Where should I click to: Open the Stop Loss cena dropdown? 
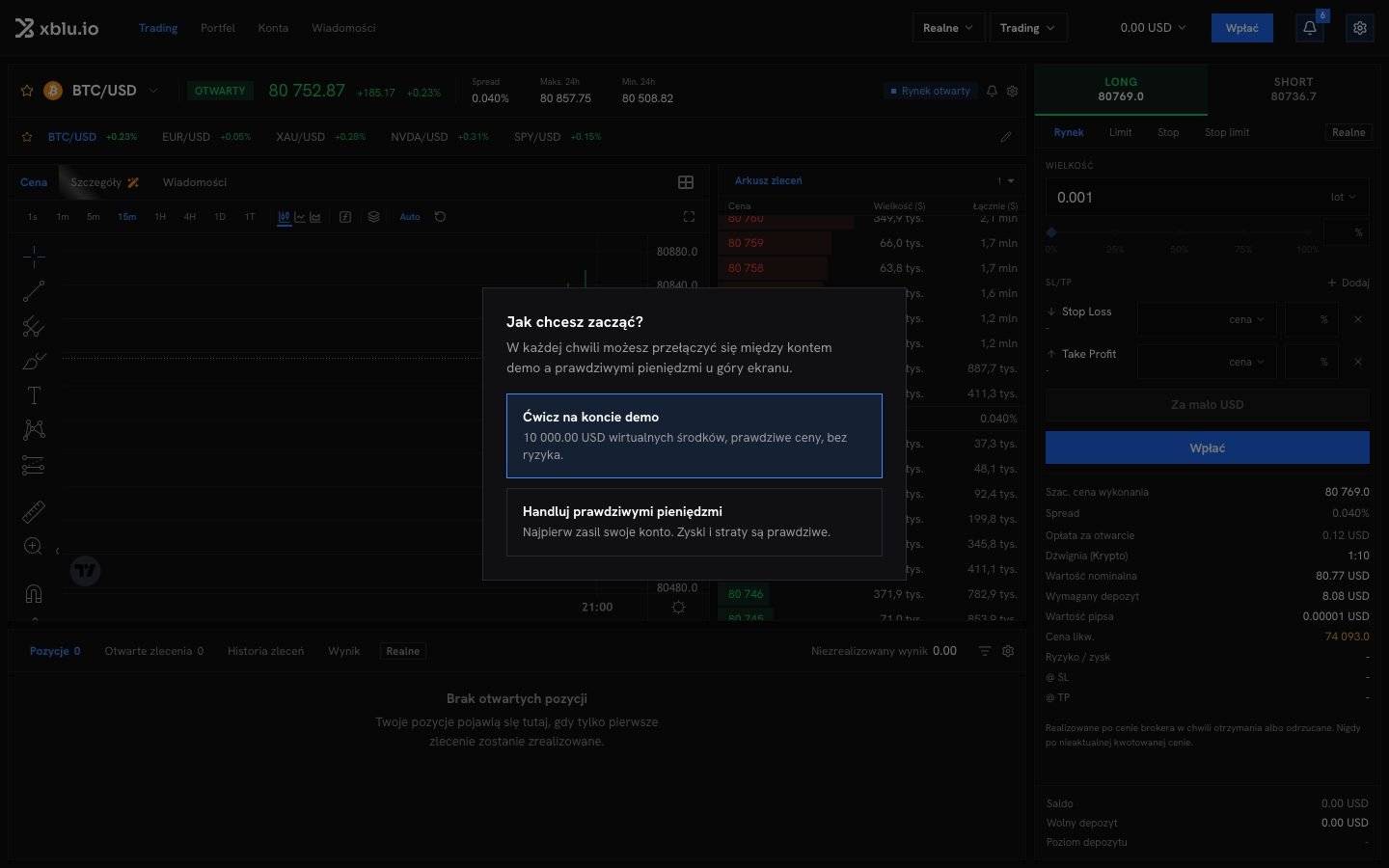click(1246, 319)
